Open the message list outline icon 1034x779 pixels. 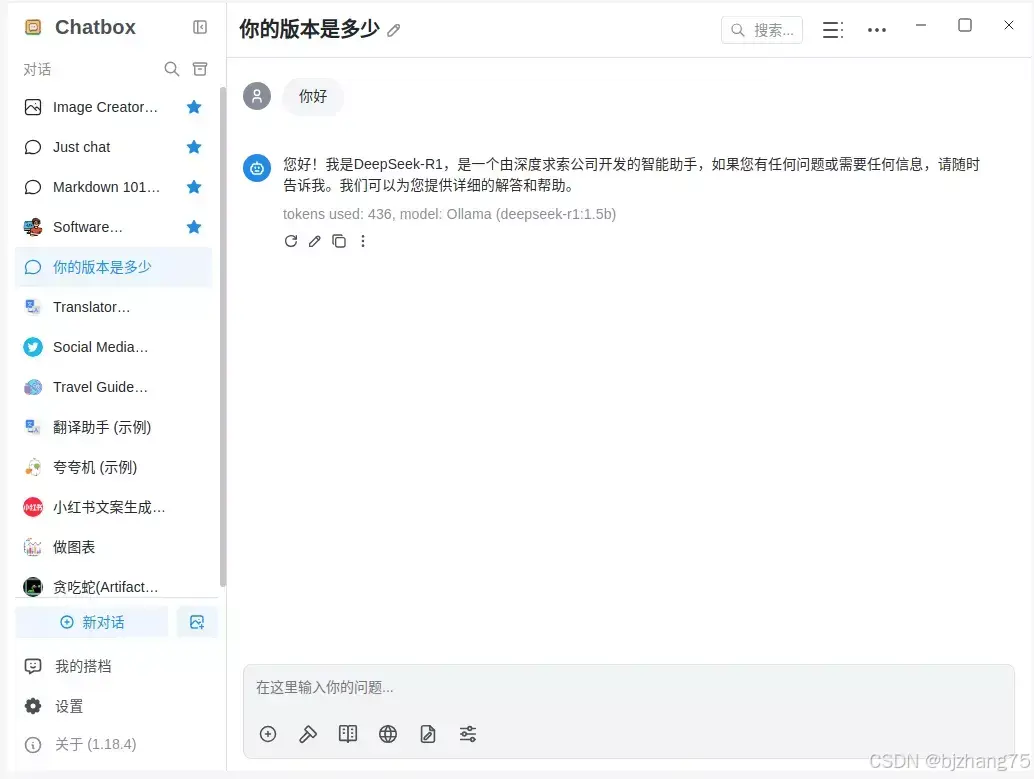(833, 30)
